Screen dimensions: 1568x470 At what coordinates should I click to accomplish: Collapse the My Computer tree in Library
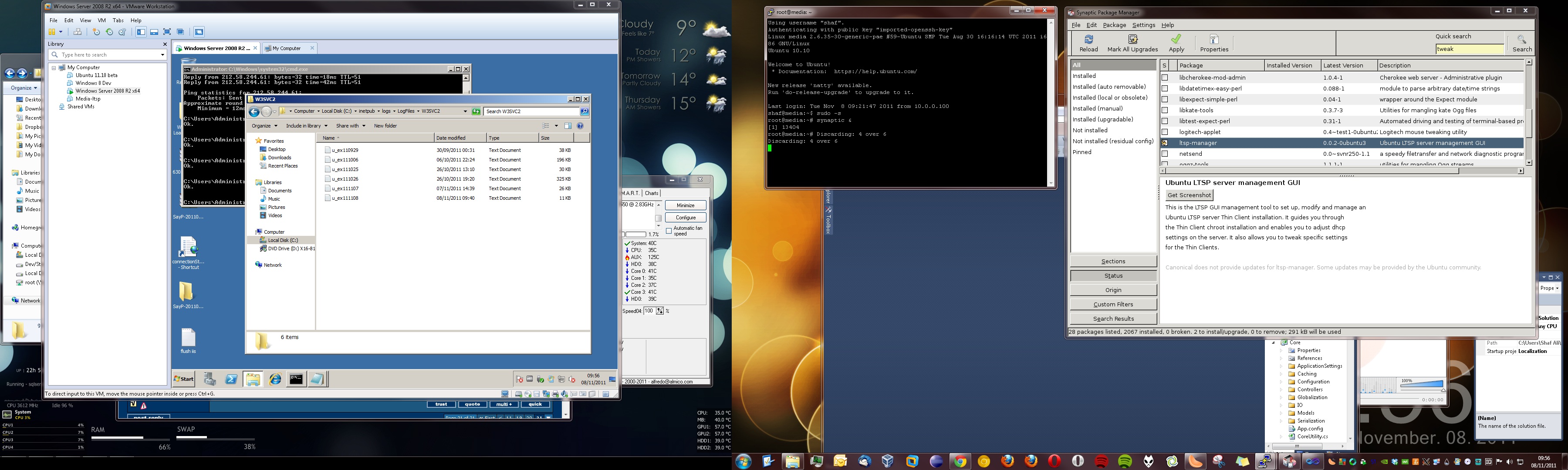point(54,67)
